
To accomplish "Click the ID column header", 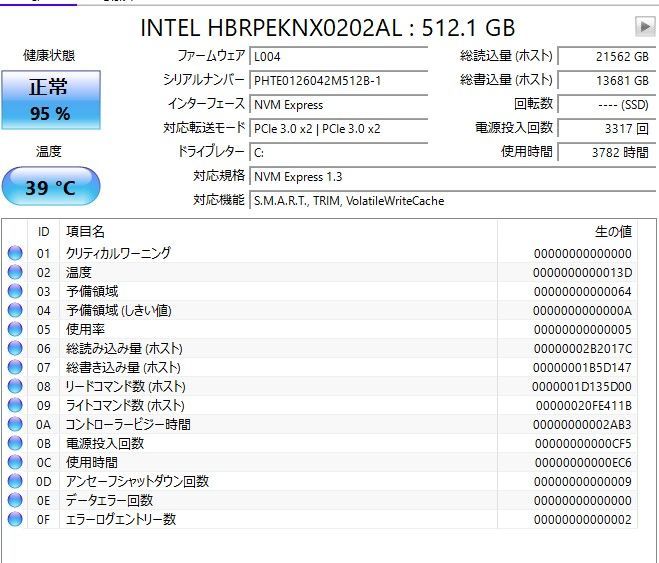I will [x=43, y=232].
